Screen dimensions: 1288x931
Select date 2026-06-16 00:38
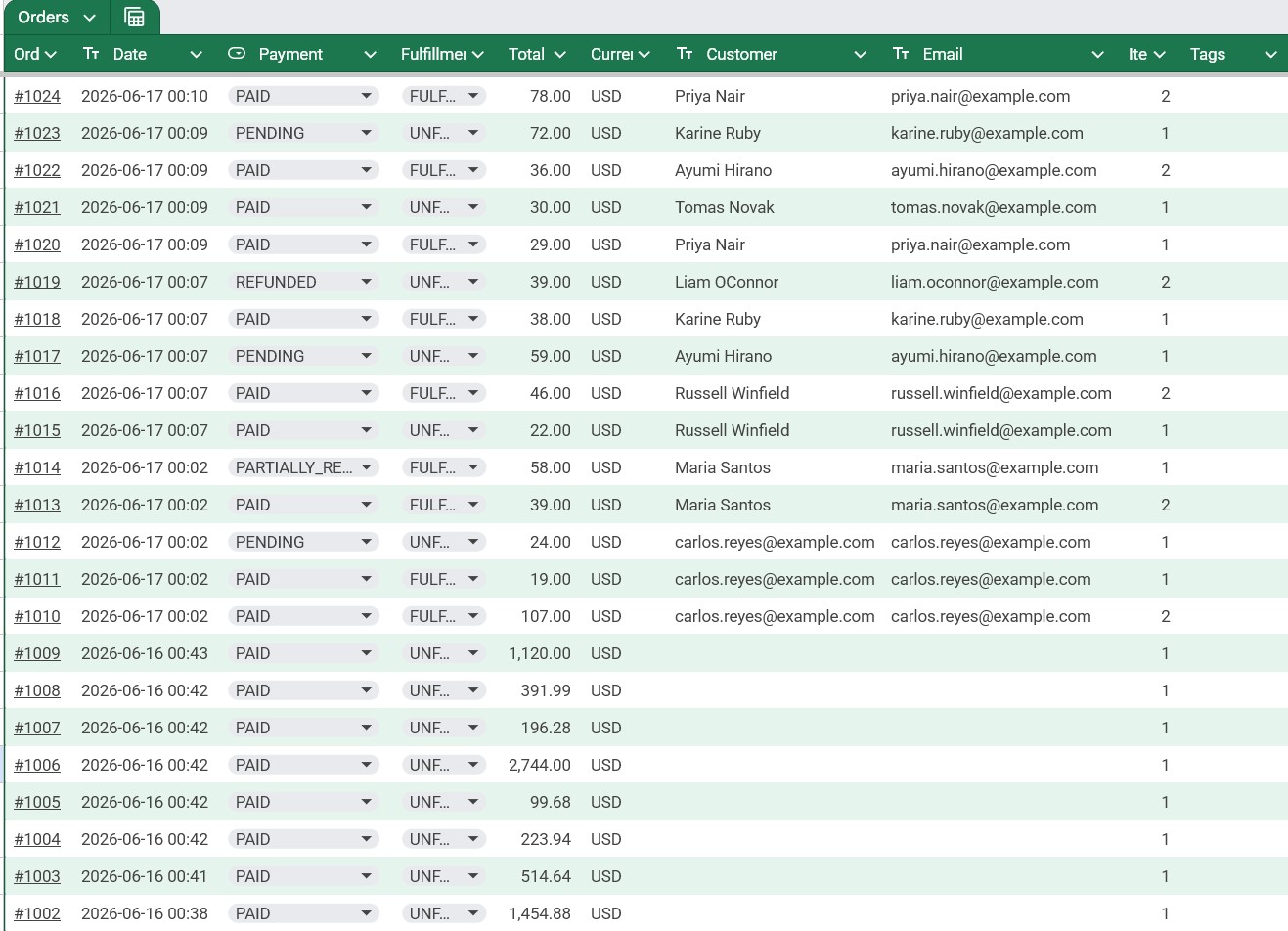(145, 913)
